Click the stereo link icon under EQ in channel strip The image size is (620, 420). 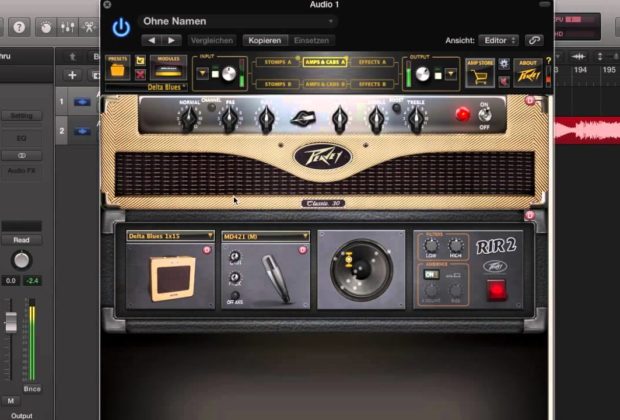click(22, 155)
